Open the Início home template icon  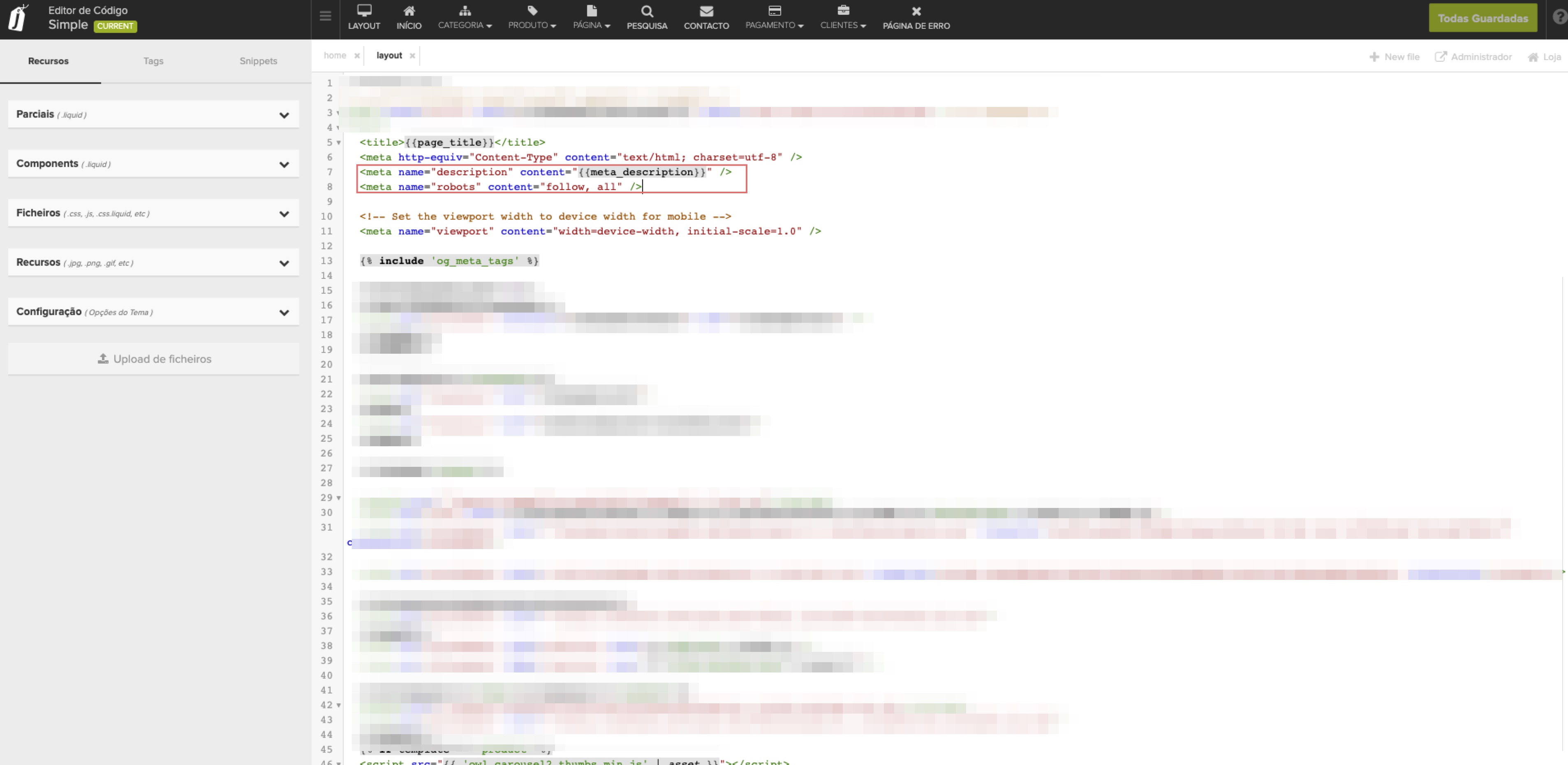pos(409,10)
